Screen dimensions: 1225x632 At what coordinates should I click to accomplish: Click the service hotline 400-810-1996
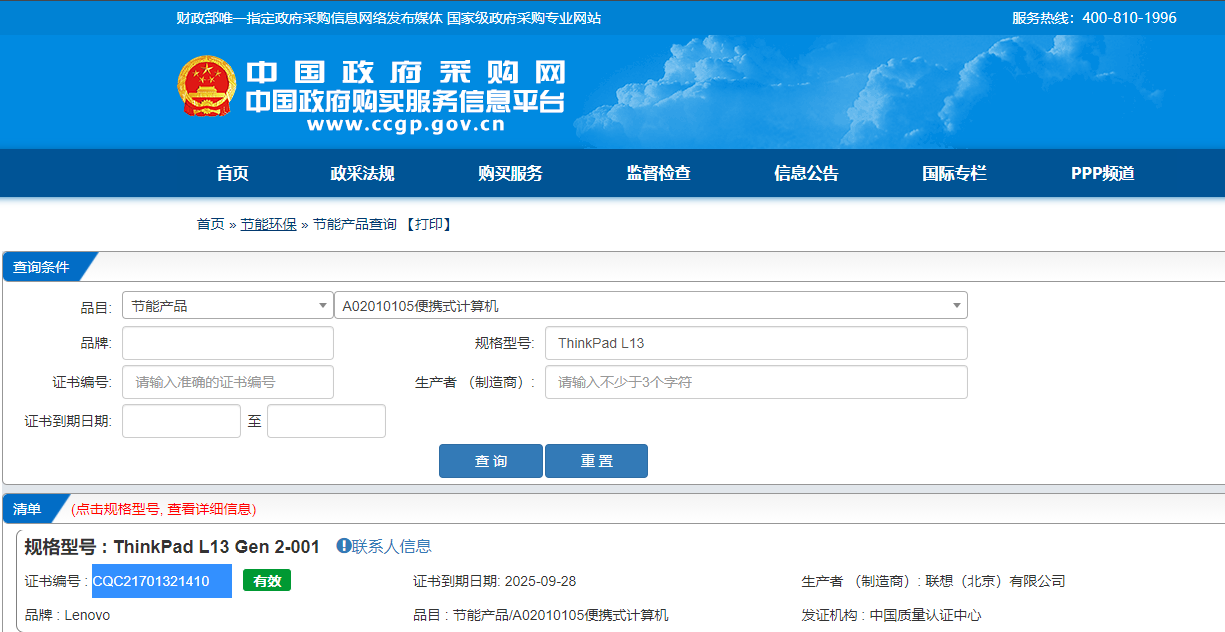(x=1129, y=18)
